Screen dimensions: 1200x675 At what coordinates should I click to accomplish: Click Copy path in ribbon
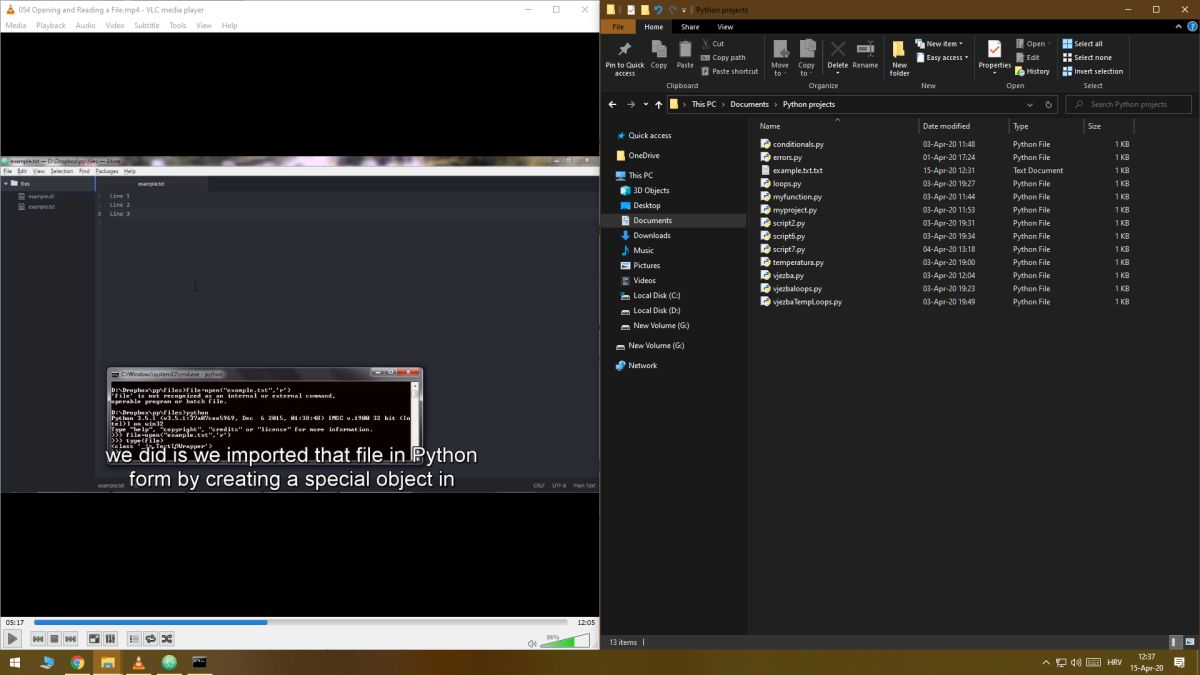723,57
